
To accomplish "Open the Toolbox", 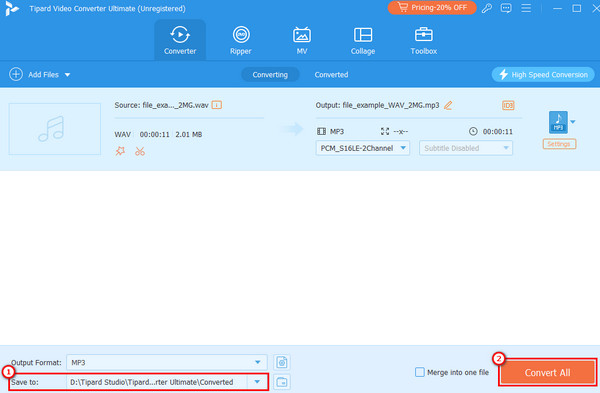I will tap(424, 40).
